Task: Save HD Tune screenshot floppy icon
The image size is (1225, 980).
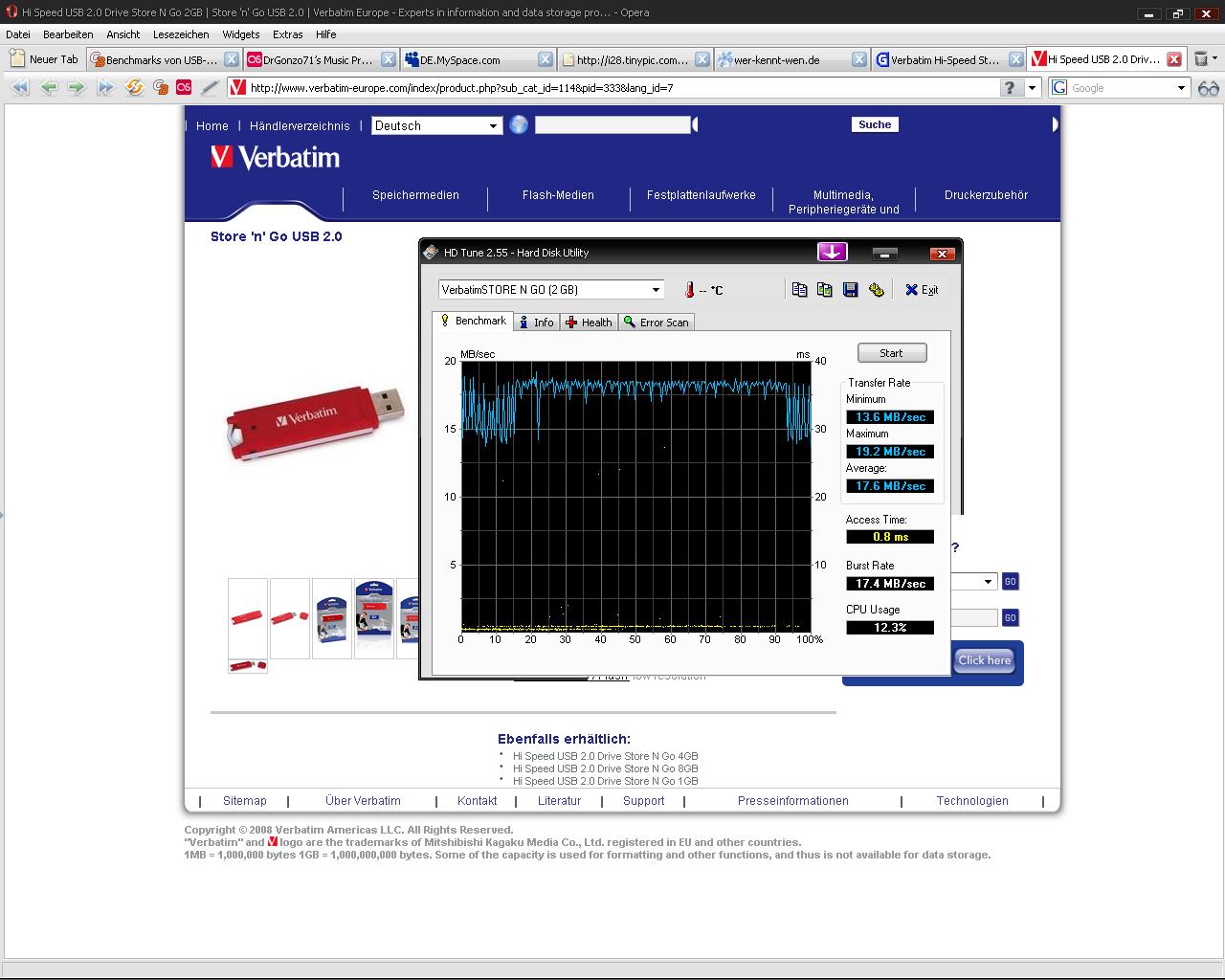Action: point(850,290)
